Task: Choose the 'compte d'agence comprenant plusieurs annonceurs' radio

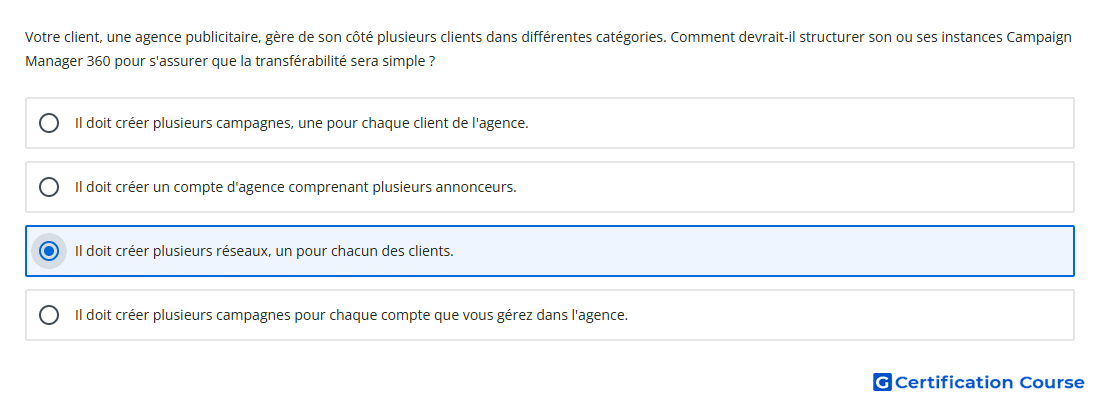Action: (x=49, y=187)
